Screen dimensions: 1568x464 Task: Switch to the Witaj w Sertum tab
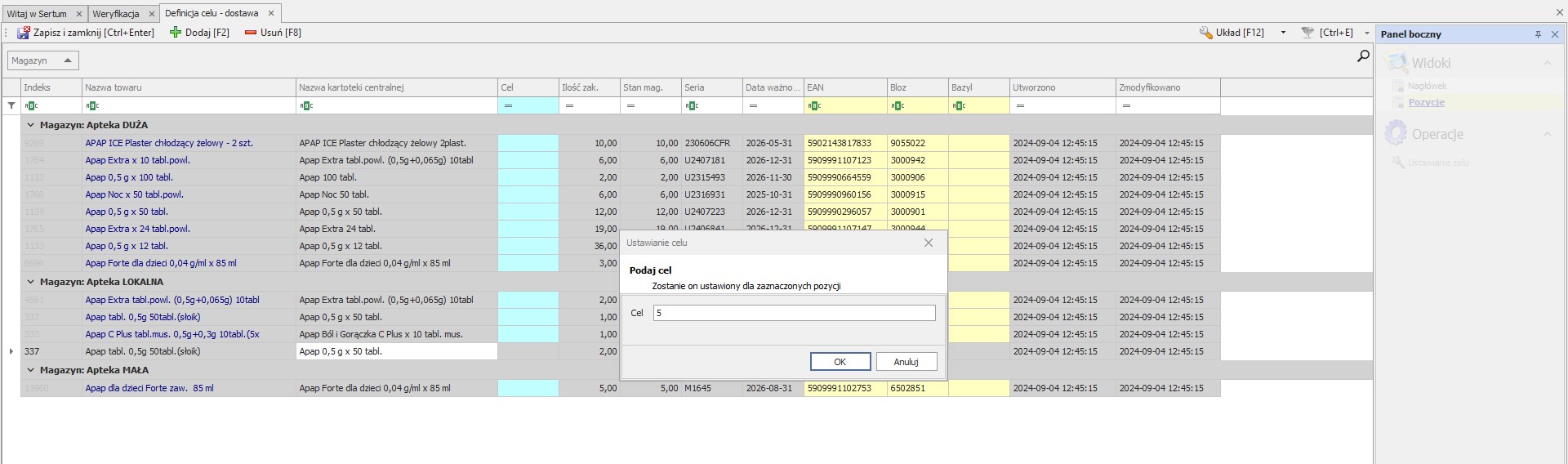click(x=38, y=14)
